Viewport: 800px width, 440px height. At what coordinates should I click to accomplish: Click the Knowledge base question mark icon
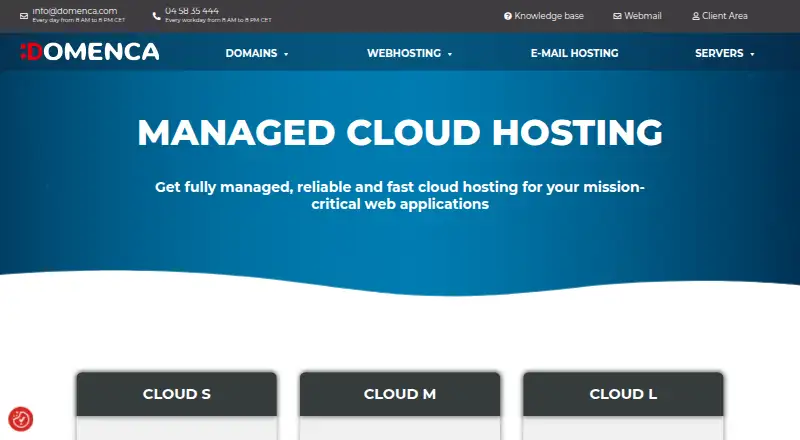click(508, 16)
